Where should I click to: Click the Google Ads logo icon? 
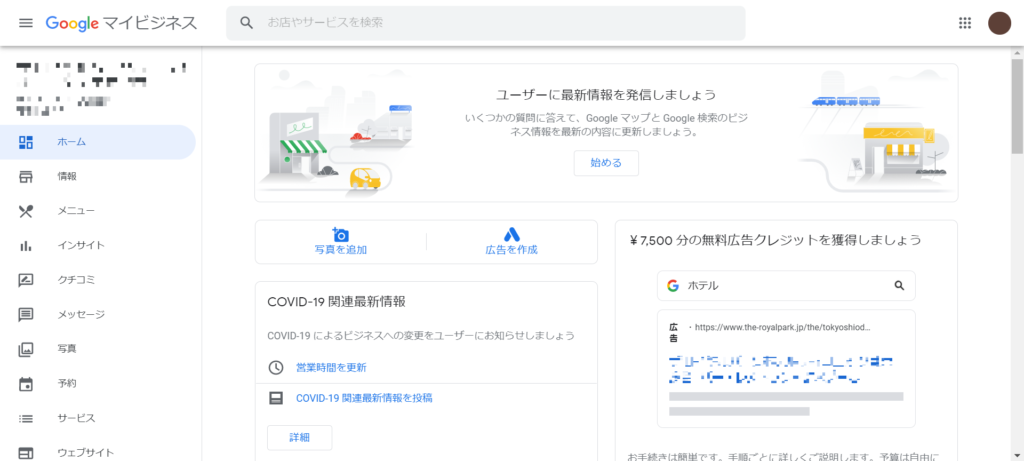pyautogui.click(x=511, y=234)
